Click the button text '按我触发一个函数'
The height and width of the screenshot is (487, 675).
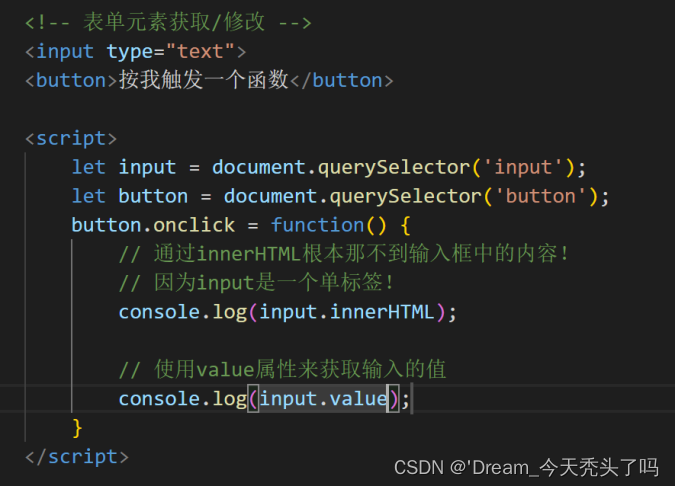point(203,80)
